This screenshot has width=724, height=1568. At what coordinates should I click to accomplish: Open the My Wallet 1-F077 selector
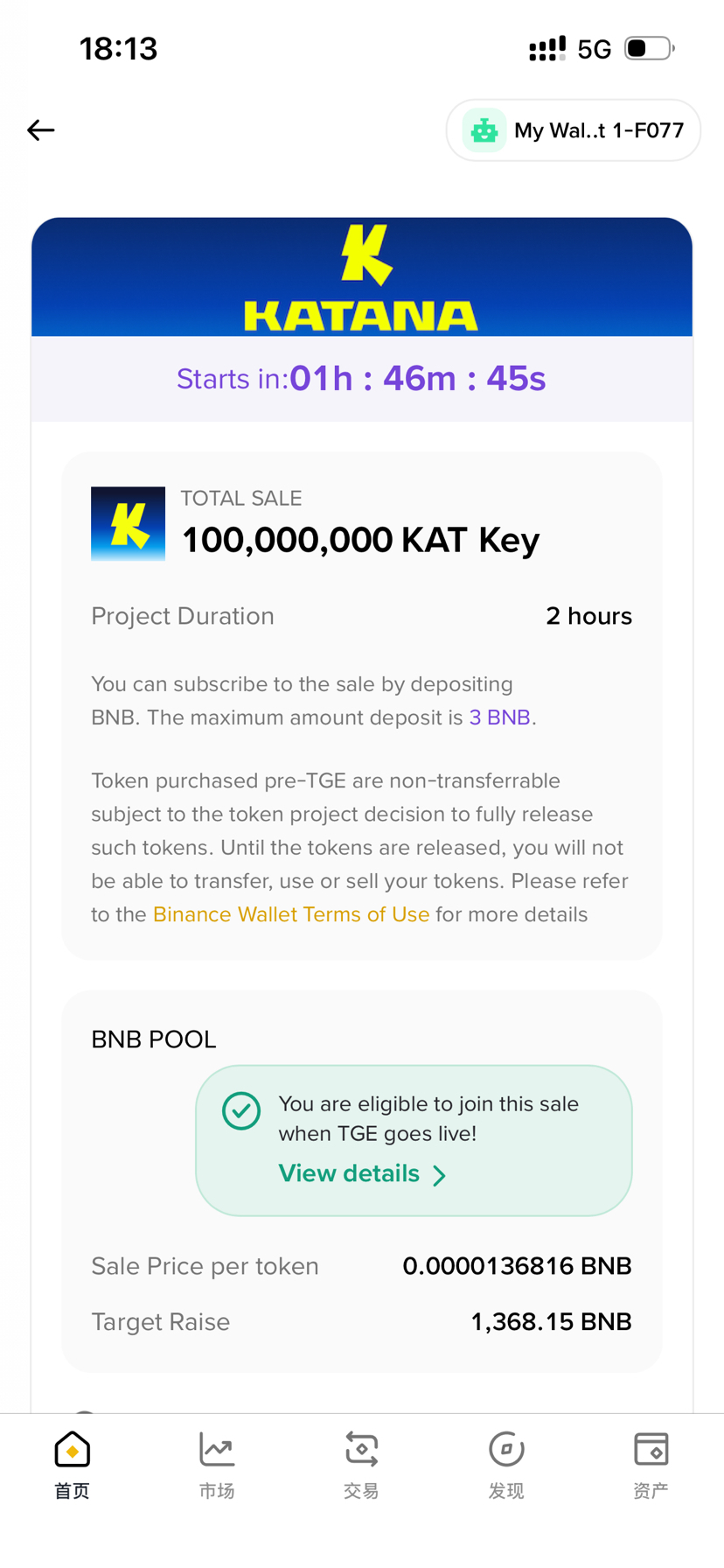[x=598, y=130]
